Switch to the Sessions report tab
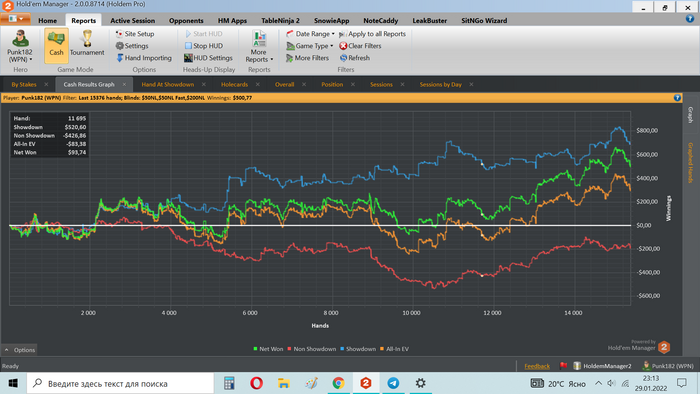 [381, 84]
